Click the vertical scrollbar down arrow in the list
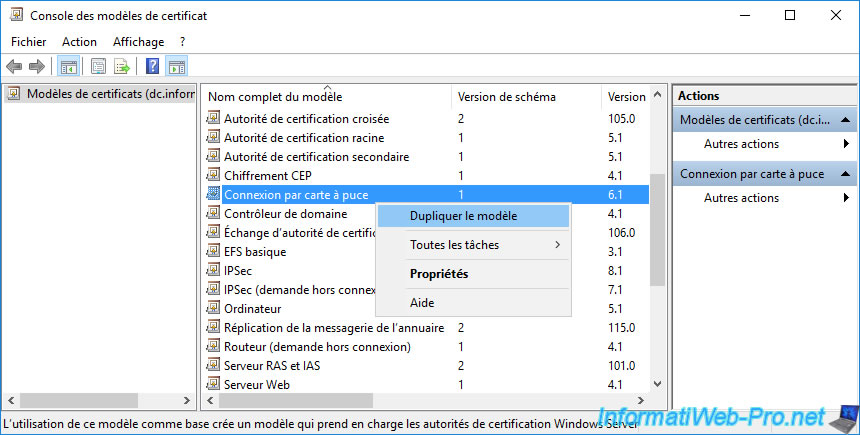 tap(657, 384)
